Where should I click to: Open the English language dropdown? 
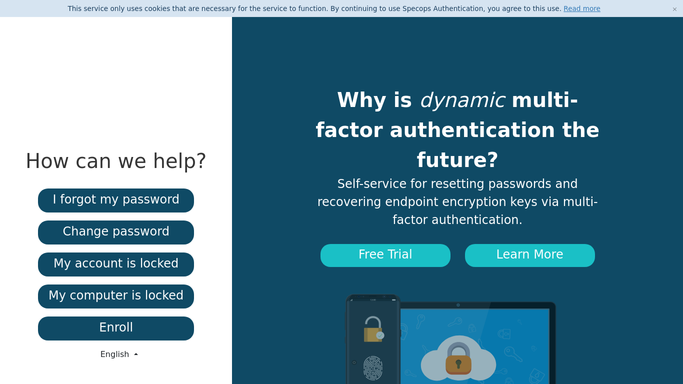coord(119,354)
